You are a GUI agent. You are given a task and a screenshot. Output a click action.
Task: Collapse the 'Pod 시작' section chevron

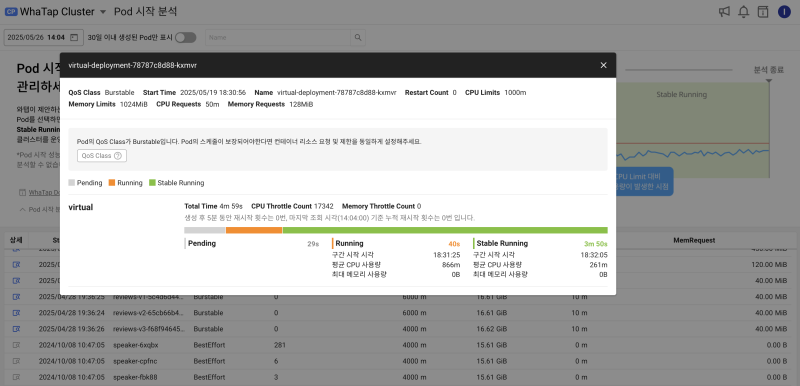22,209
